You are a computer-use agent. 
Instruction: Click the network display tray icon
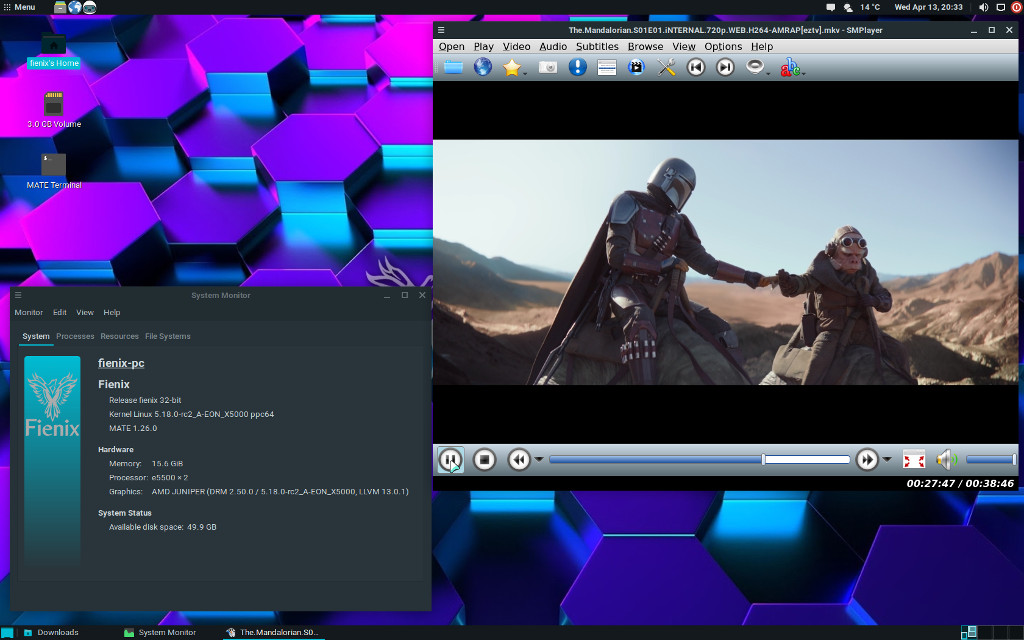coord(1000,7)
